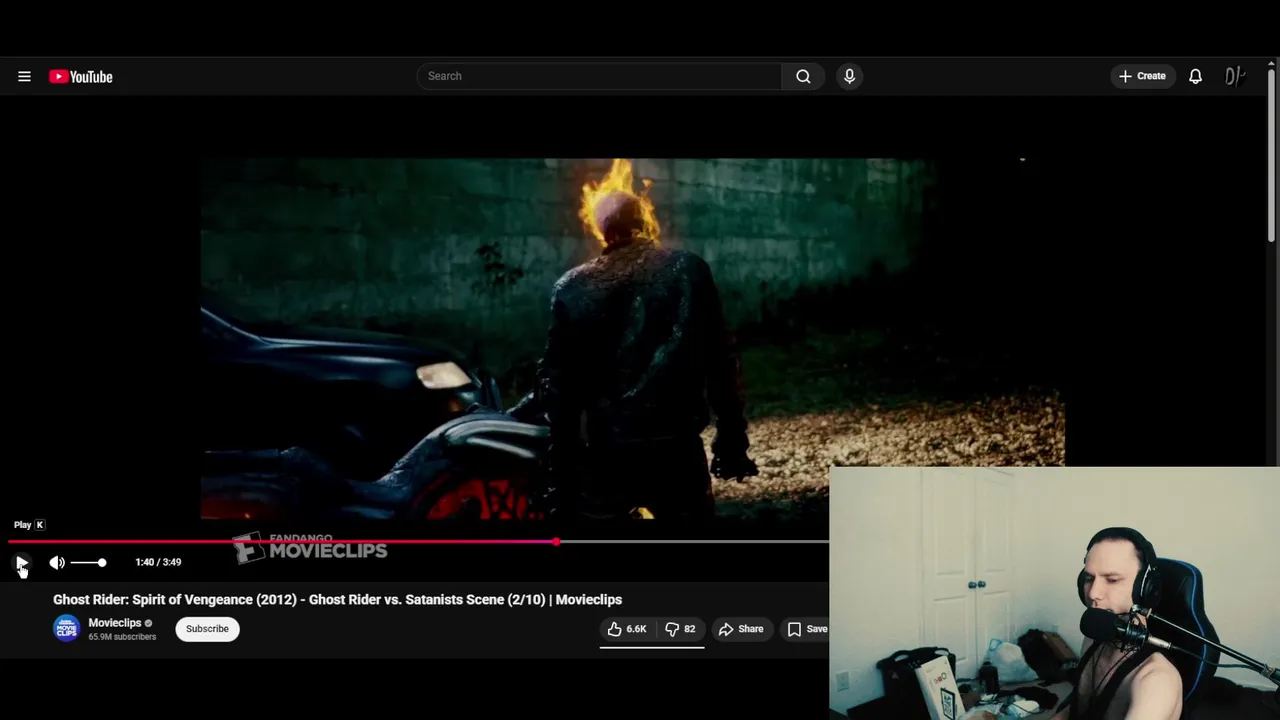Image resolution: width=1280 pixels, height=720 pixels.
Task: Click the magnifying glass search button
Action: [803, 76]
